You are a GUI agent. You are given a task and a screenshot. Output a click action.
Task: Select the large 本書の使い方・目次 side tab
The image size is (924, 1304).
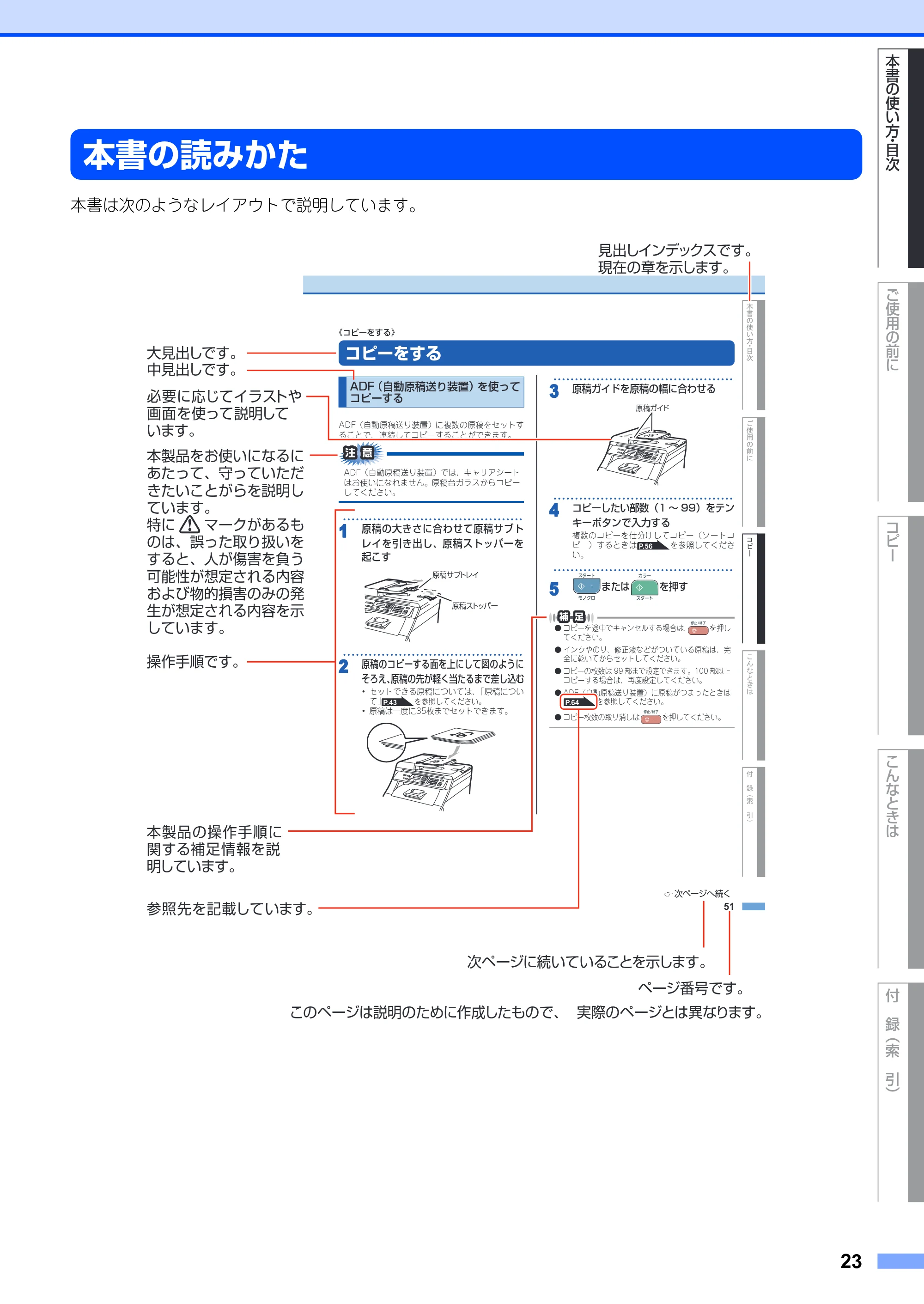(x=901, y=158)
